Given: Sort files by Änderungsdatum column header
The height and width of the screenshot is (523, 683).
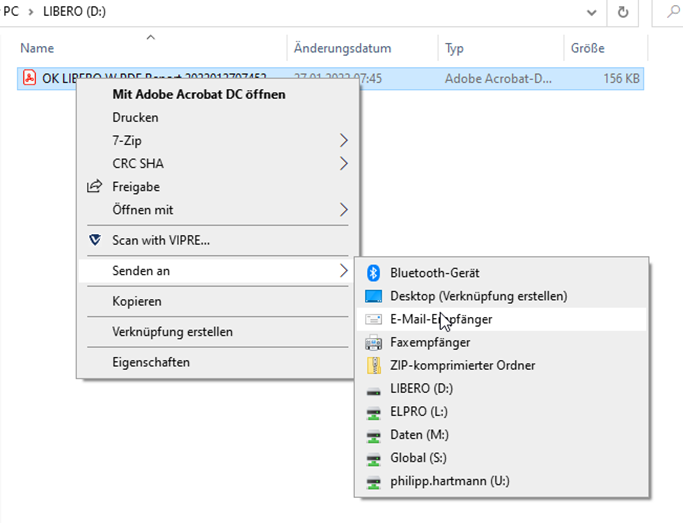Looking at the screenshot, I should (x=342, y=48).
